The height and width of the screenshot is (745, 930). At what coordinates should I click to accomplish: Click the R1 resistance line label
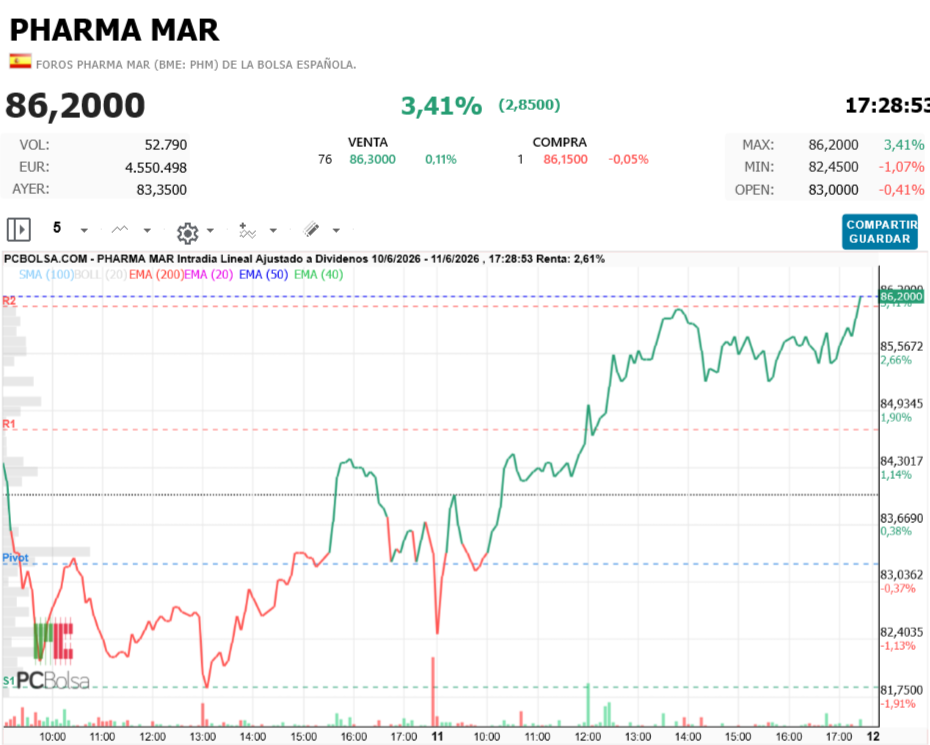coord(9,424)
